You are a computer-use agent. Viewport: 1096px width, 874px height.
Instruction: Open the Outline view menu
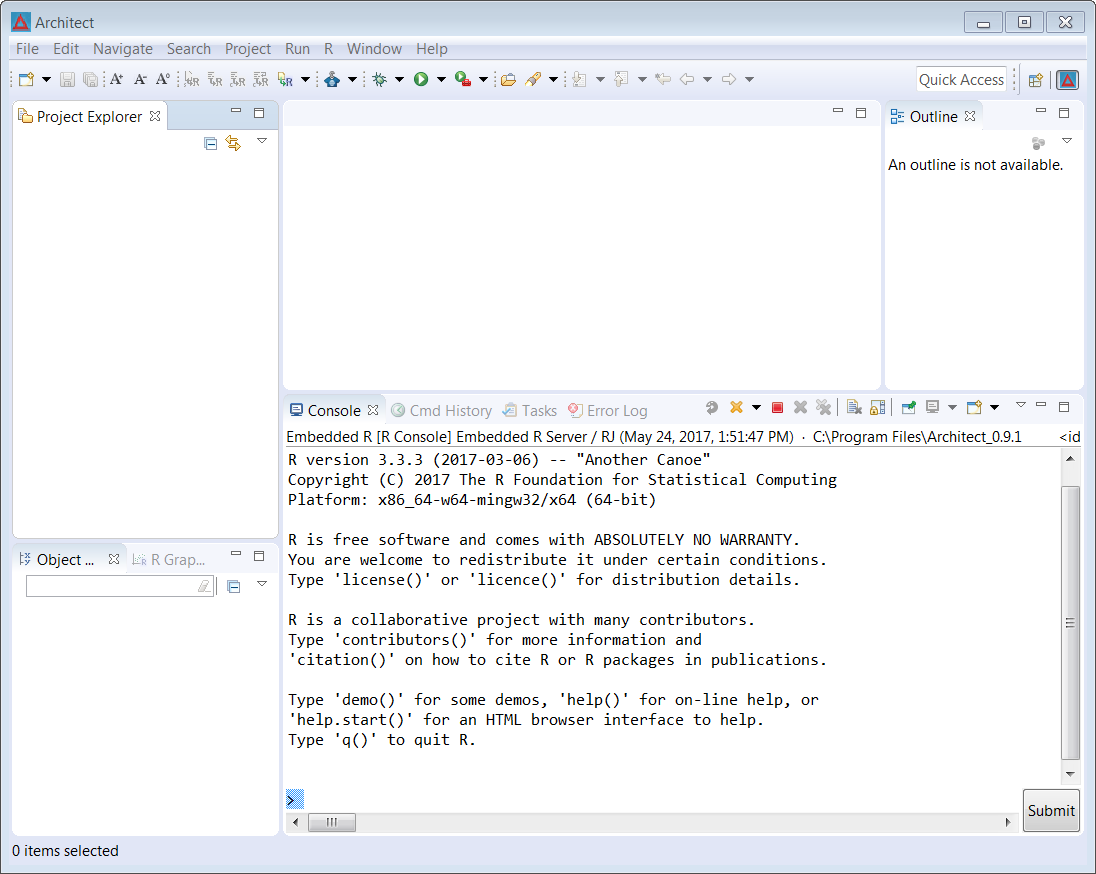click(1067, 141)
